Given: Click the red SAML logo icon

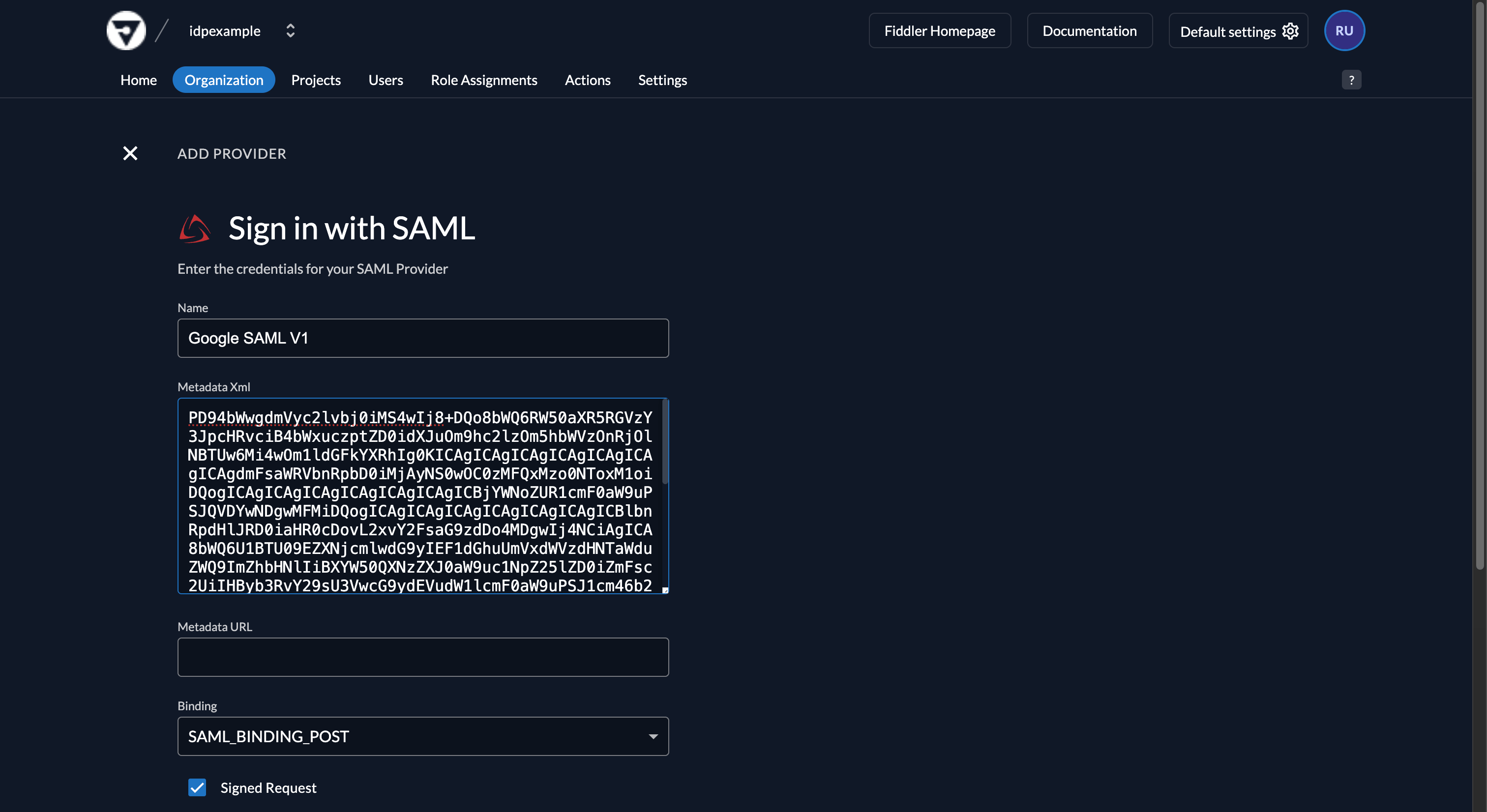Looking at the screenshot, I should [195, 229].
